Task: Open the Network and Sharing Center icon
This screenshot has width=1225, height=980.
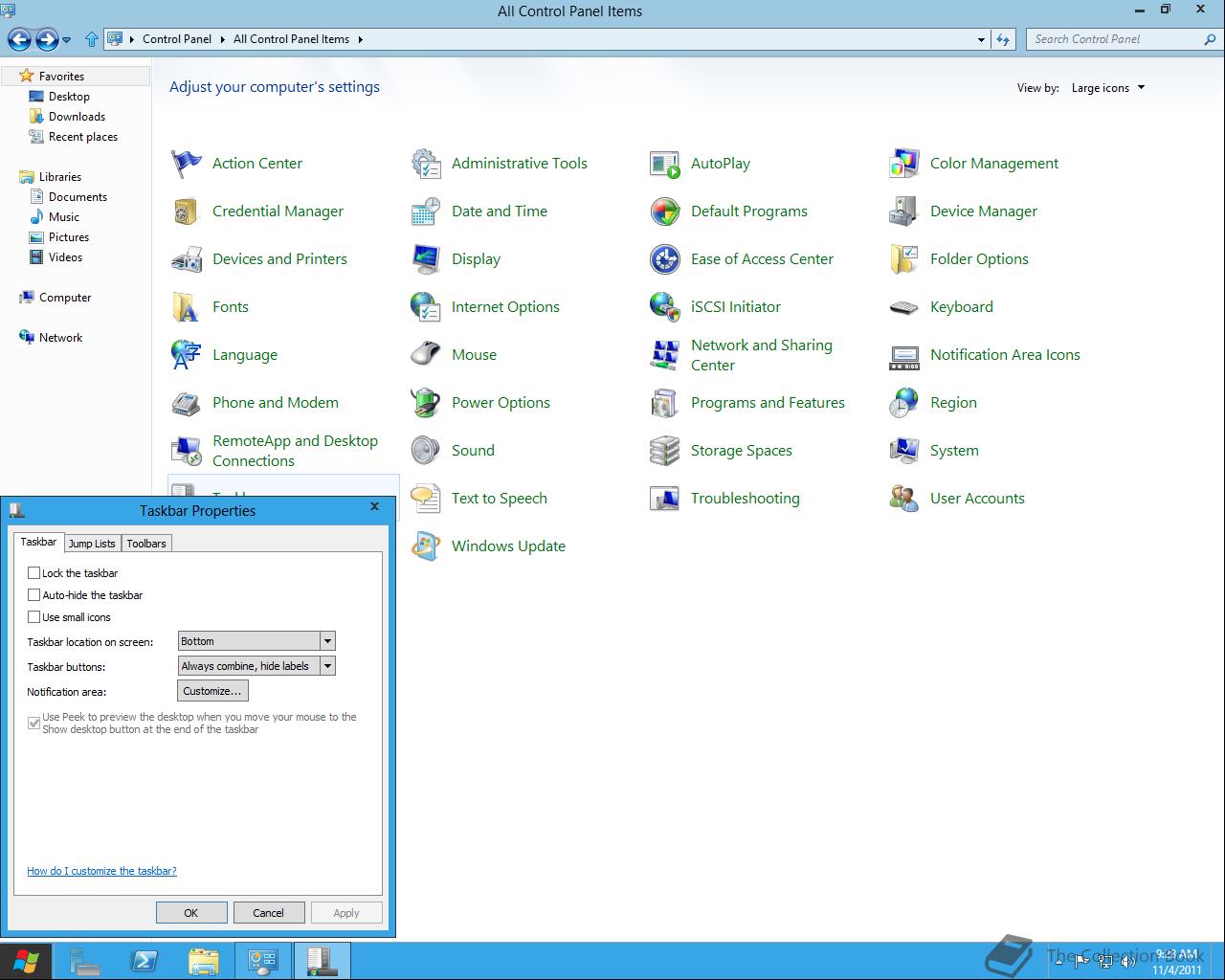Action: point(664,355)
